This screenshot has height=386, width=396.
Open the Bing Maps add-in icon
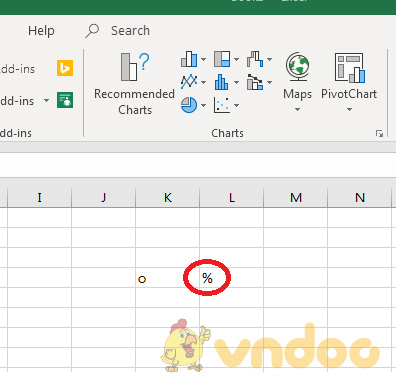(65, 68)
